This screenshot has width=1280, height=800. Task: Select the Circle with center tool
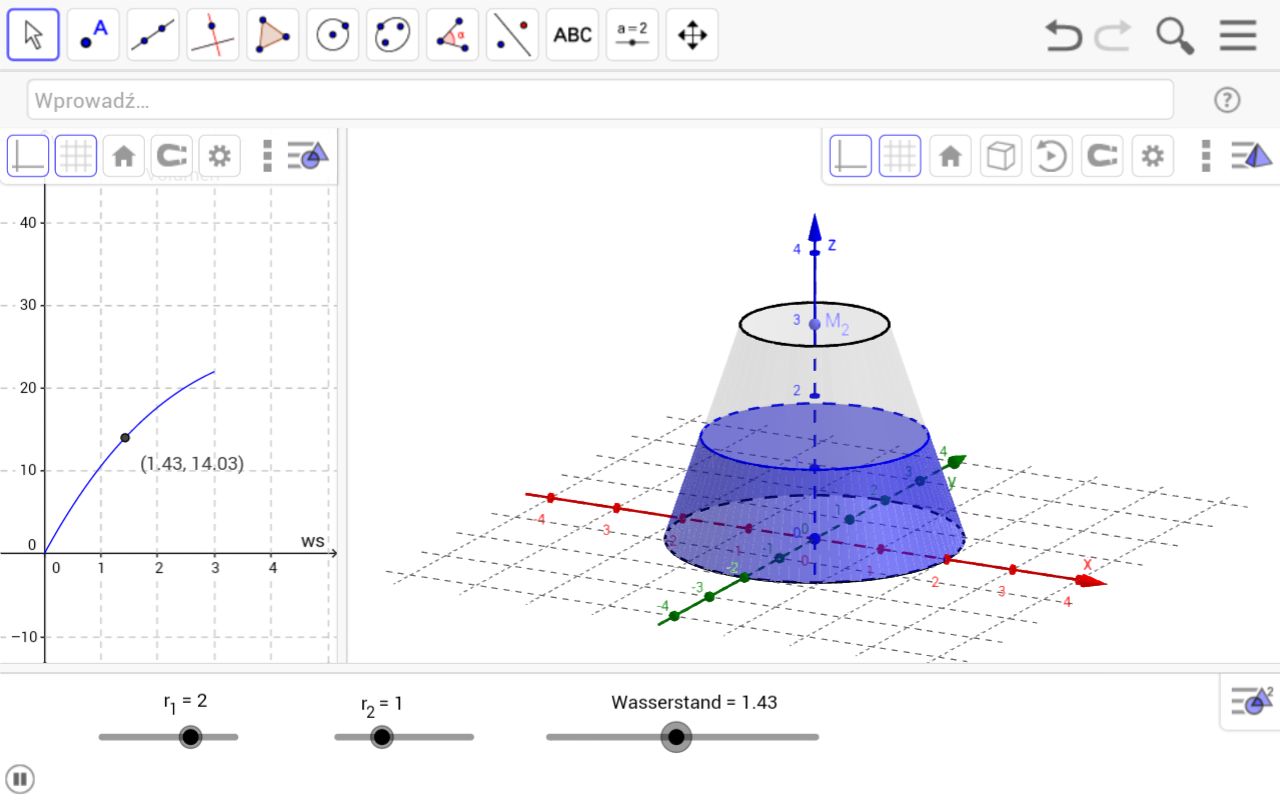(x=333, y=35)
